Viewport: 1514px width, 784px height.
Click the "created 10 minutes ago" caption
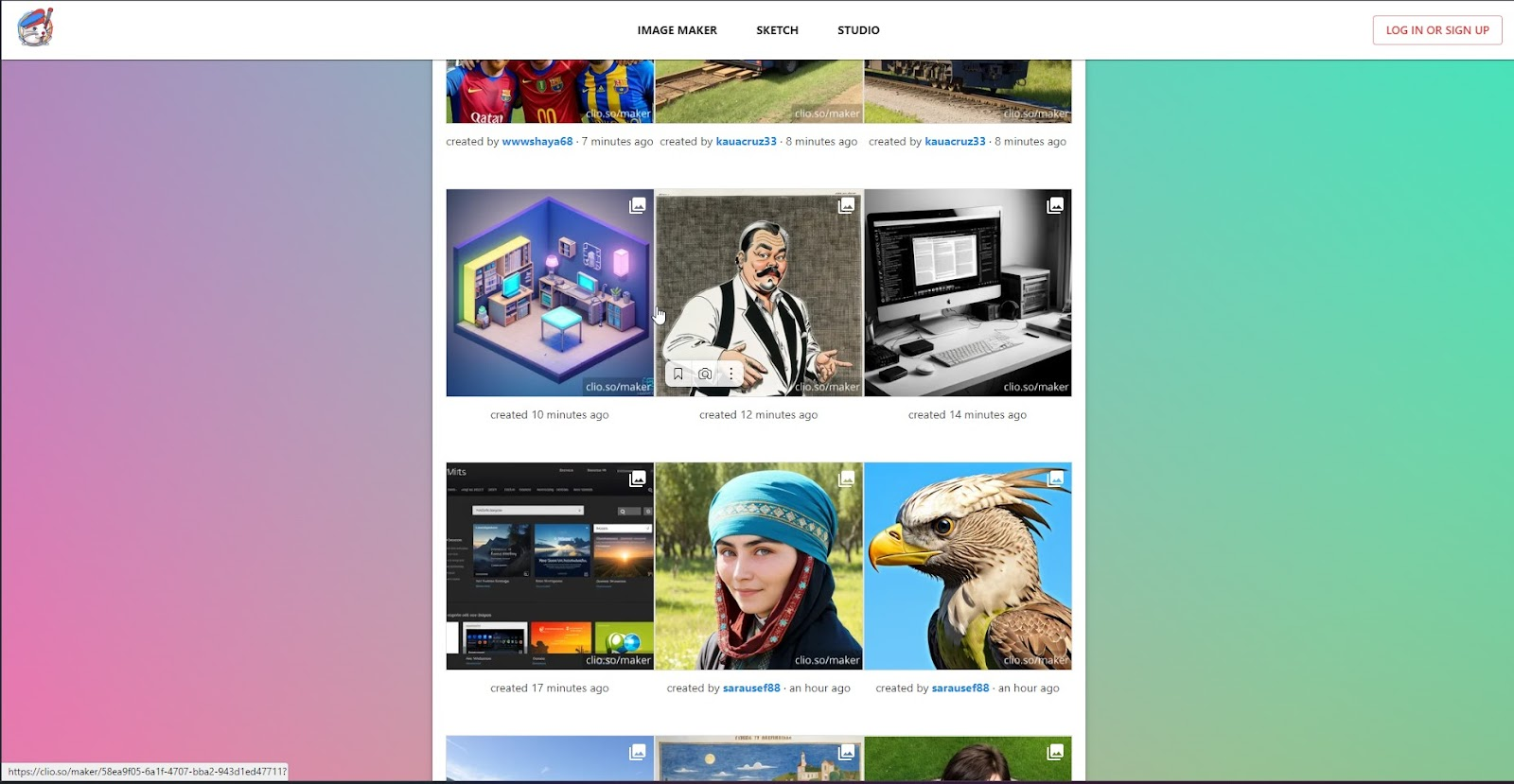coord(550,415)
